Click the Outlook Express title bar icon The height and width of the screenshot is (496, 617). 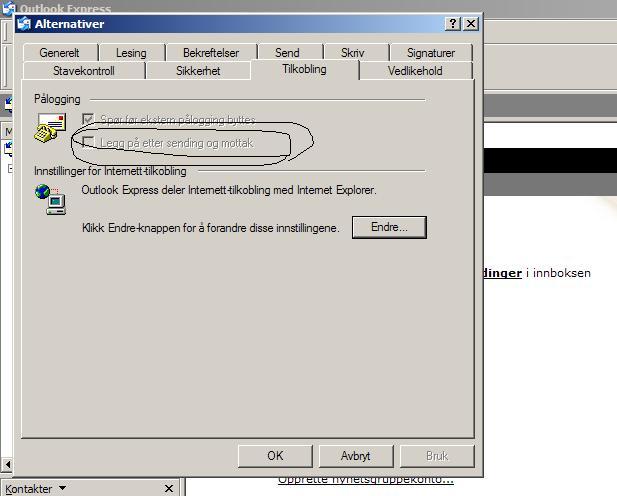[9, 7]
